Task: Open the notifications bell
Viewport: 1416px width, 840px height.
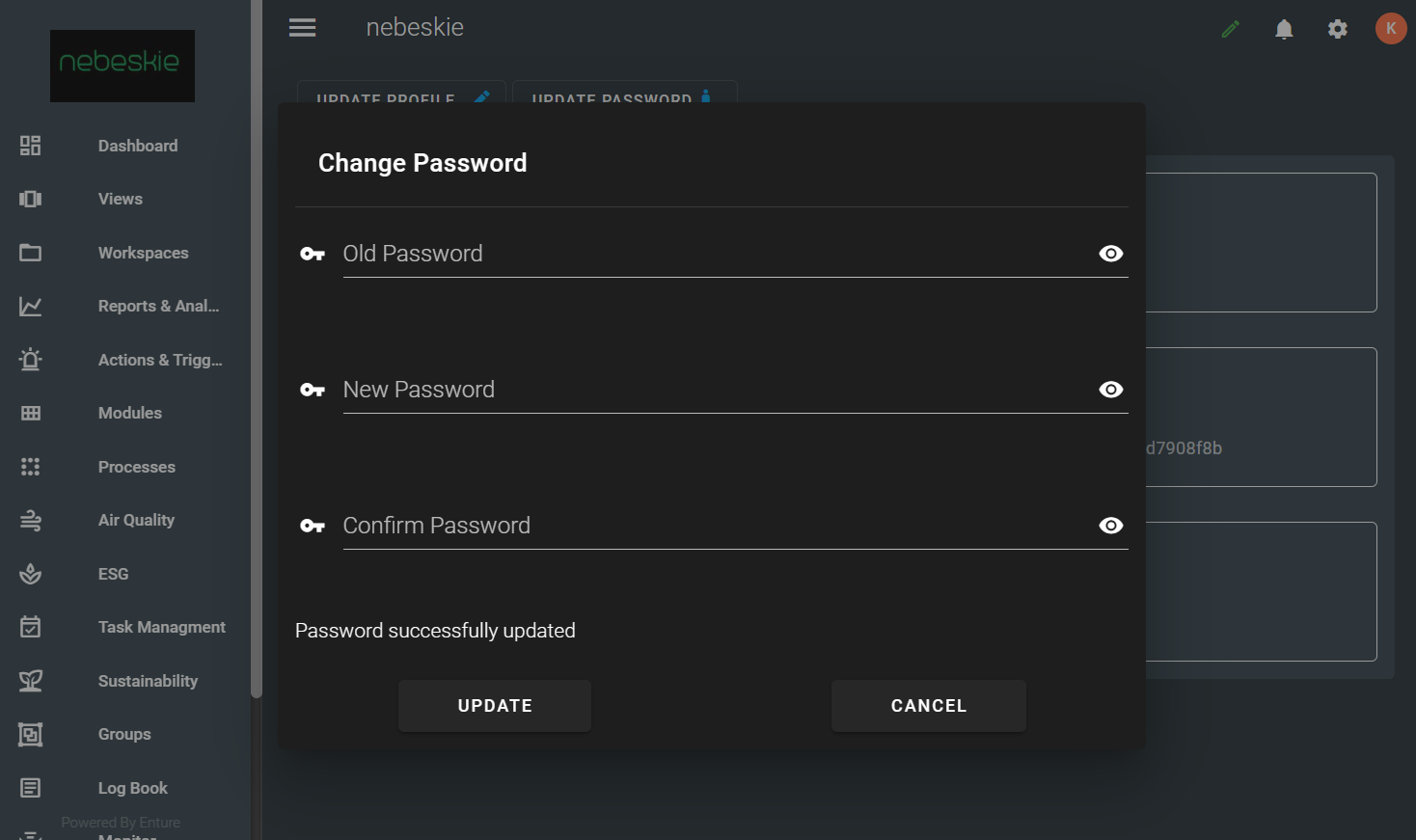Action: point(1284,29)
